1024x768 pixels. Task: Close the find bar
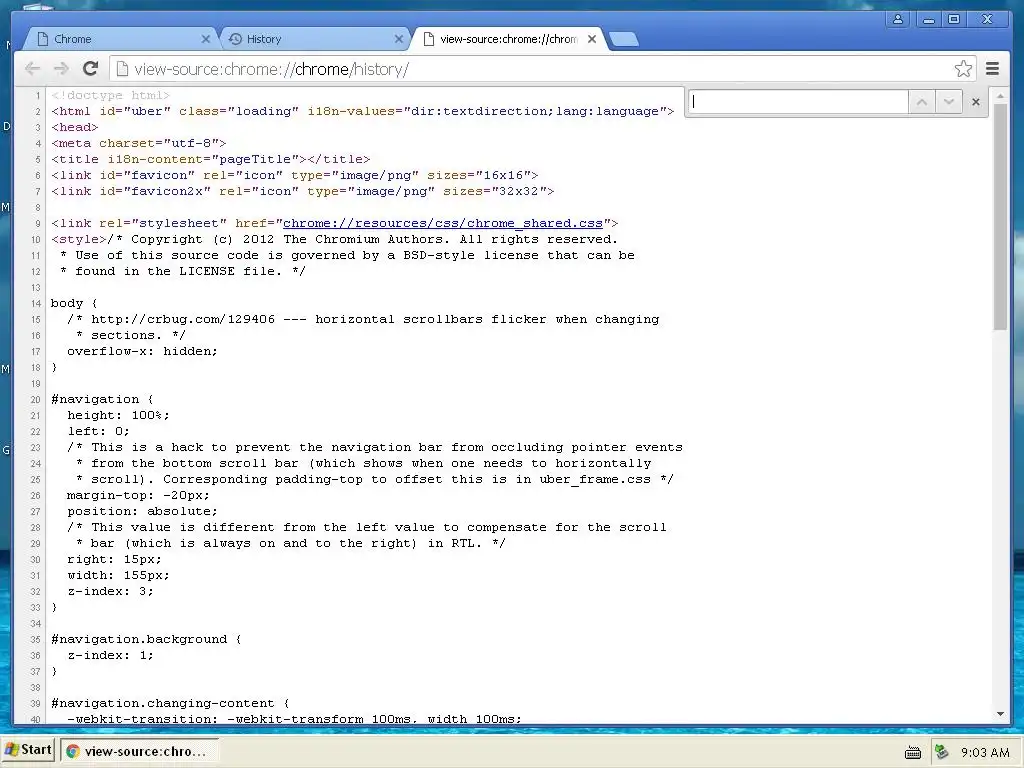(976, 102)
